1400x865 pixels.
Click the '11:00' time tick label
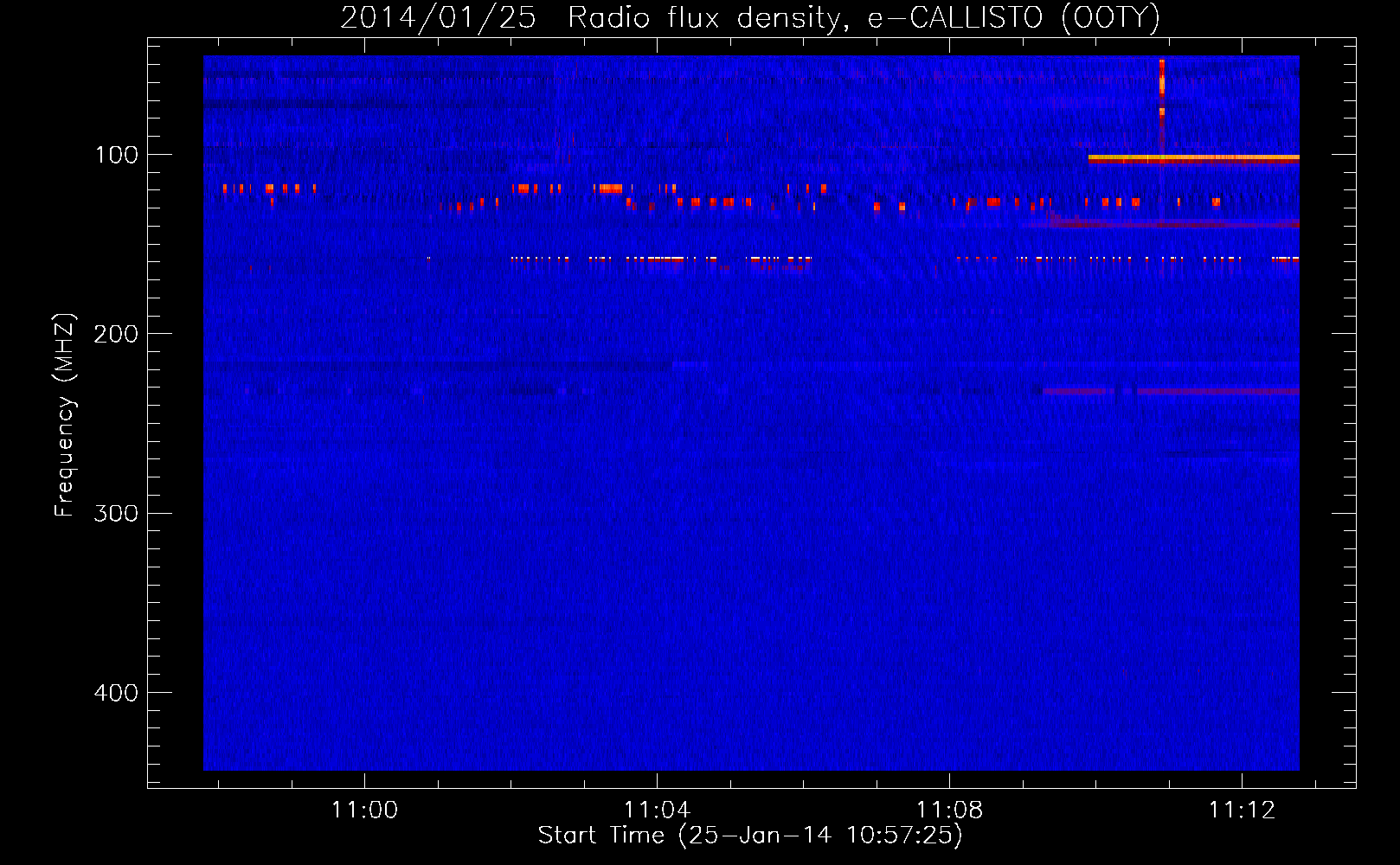365,810
